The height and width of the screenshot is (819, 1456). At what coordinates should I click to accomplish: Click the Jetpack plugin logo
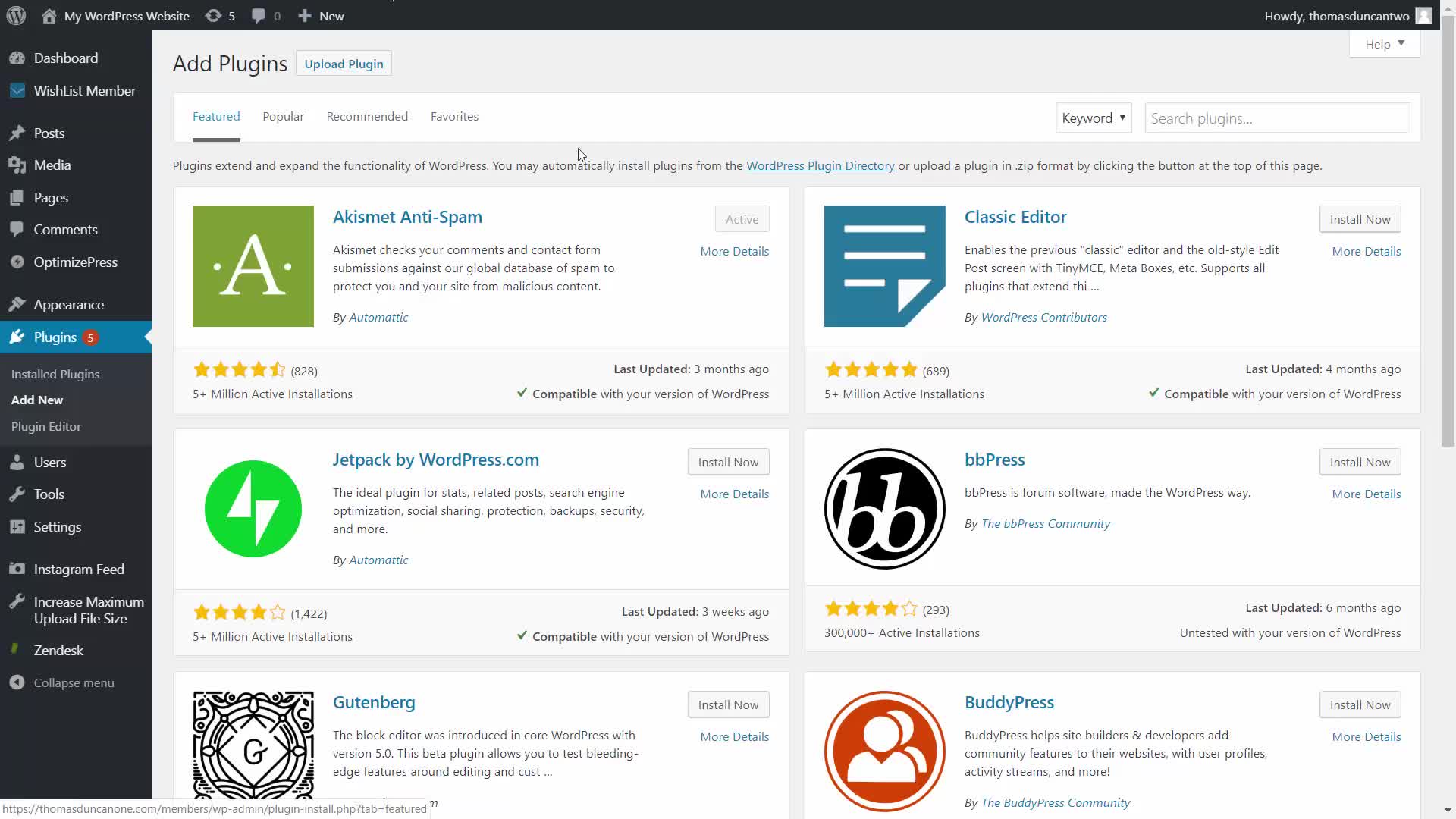pyautogui.click(x=253, y=509)
